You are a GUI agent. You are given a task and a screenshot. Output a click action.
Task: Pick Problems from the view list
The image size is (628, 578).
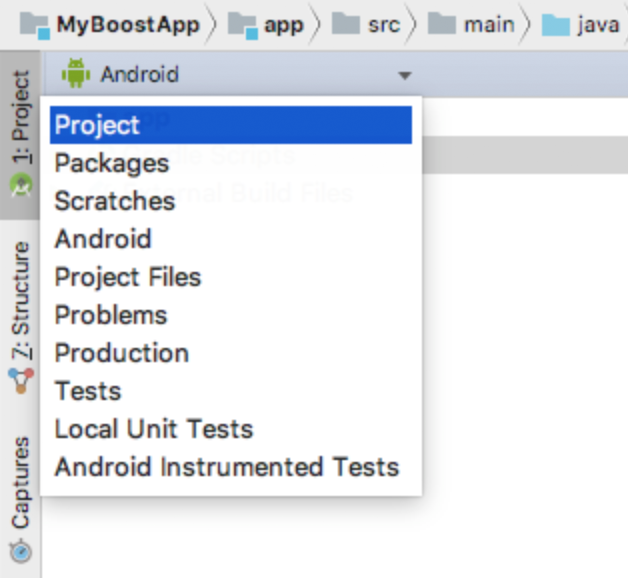231,315
